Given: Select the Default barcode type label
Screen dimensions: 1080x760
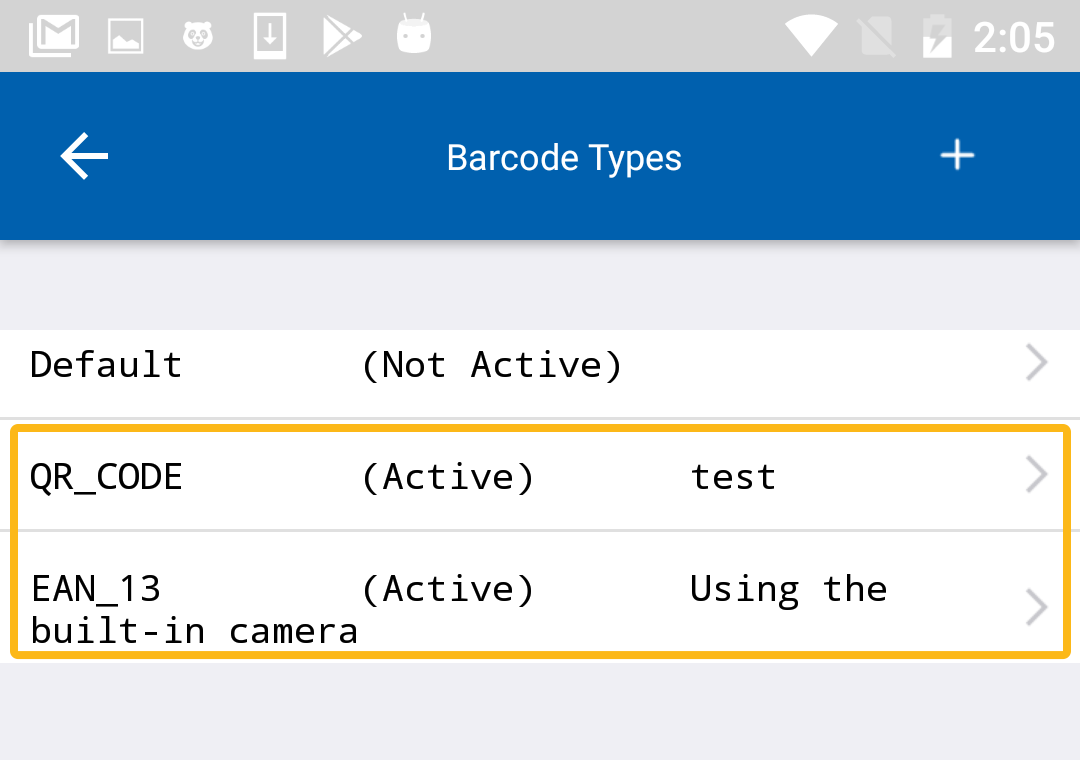Looking at the screenshot, I should (106, 365).
